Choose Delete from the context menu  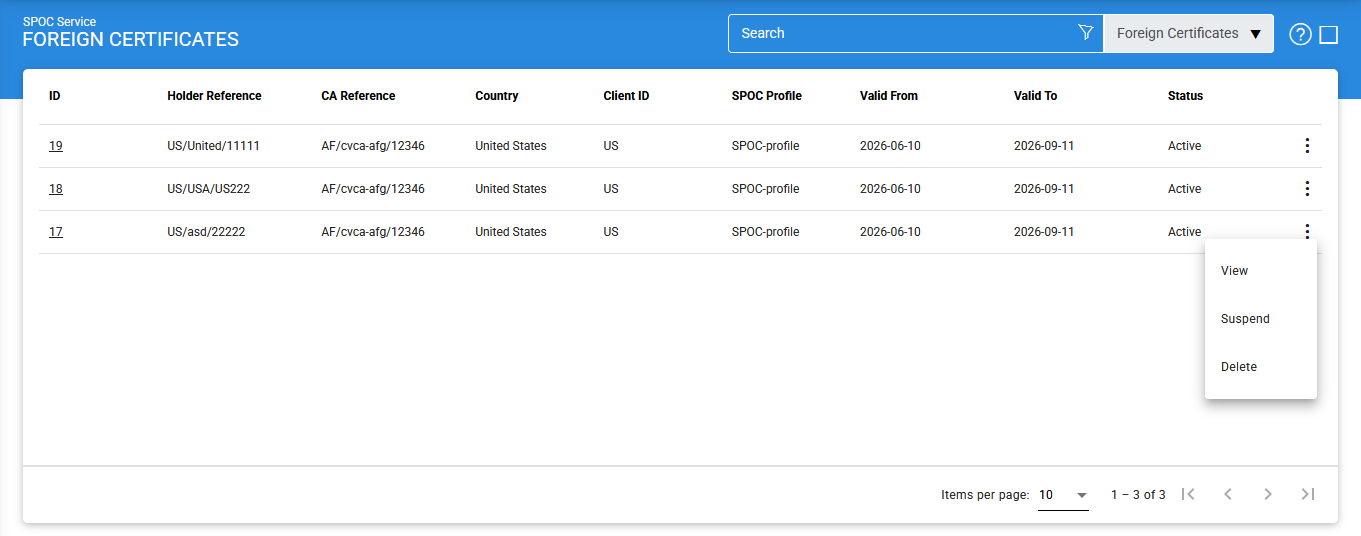pos(1261,367)
